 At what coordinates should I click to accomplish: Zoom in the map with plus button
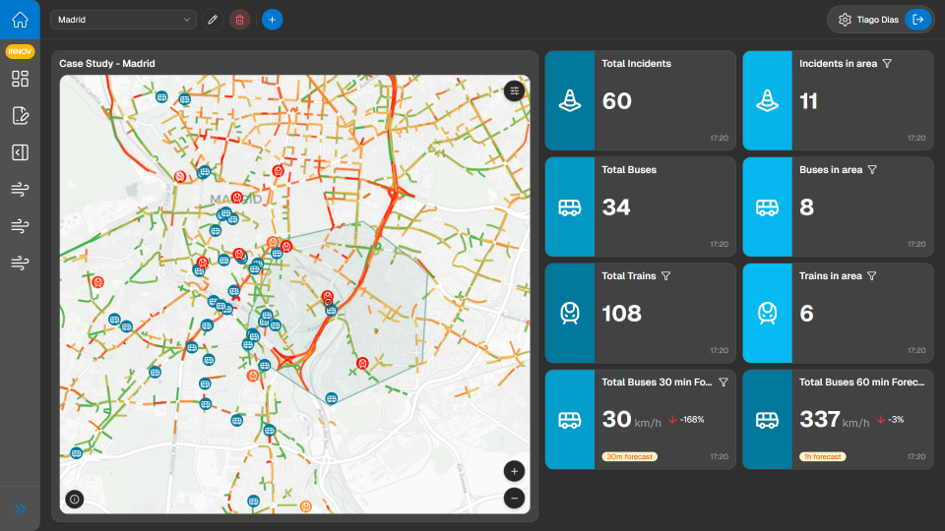[x=514, y=471]
